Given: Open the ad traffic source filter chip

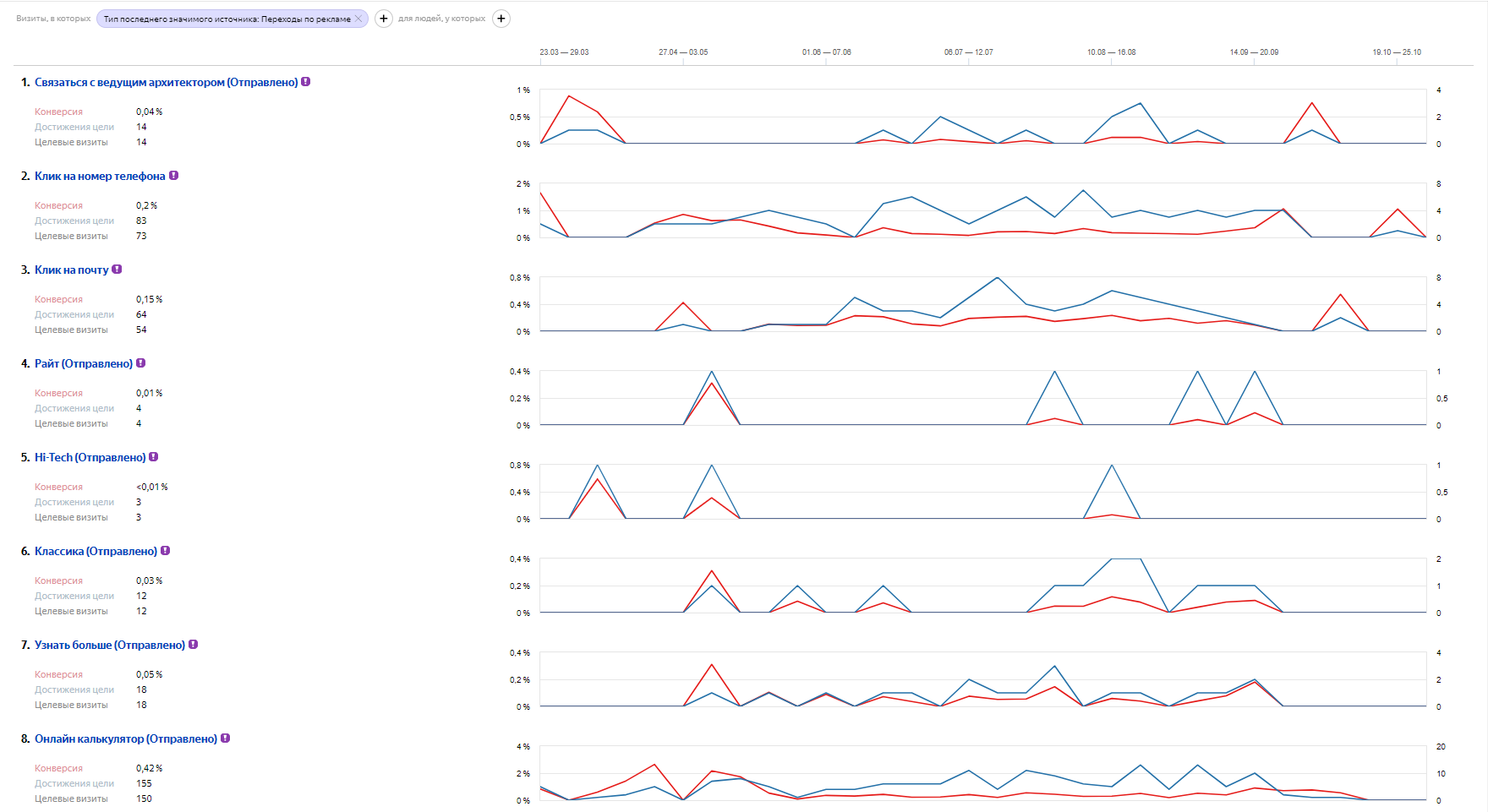Looking at the screenshot, I should click(x=227, y=19).
